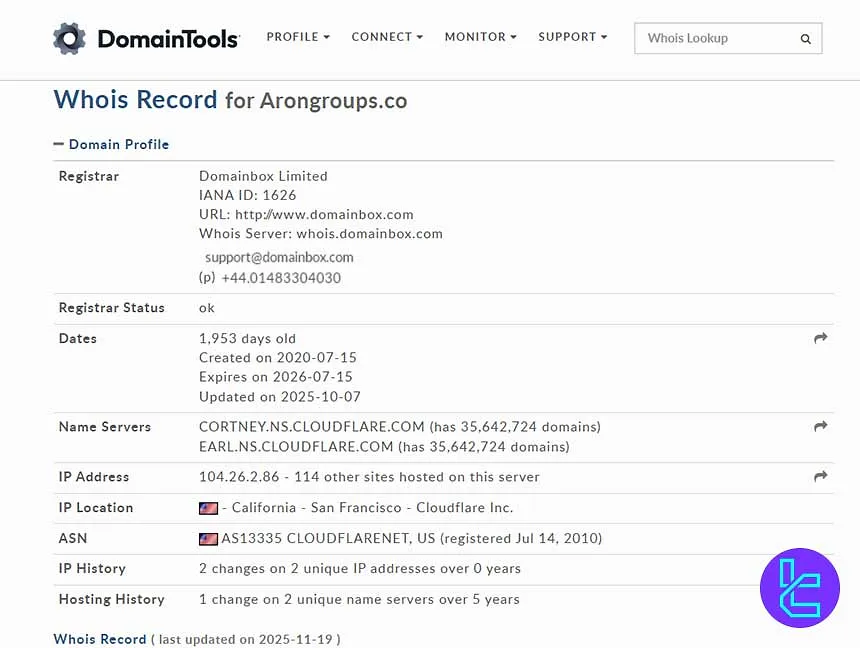Viewport: 860px width, 648px height.
Task: Follow the Whois Record link near the bottom
Action: coord(99,639)
